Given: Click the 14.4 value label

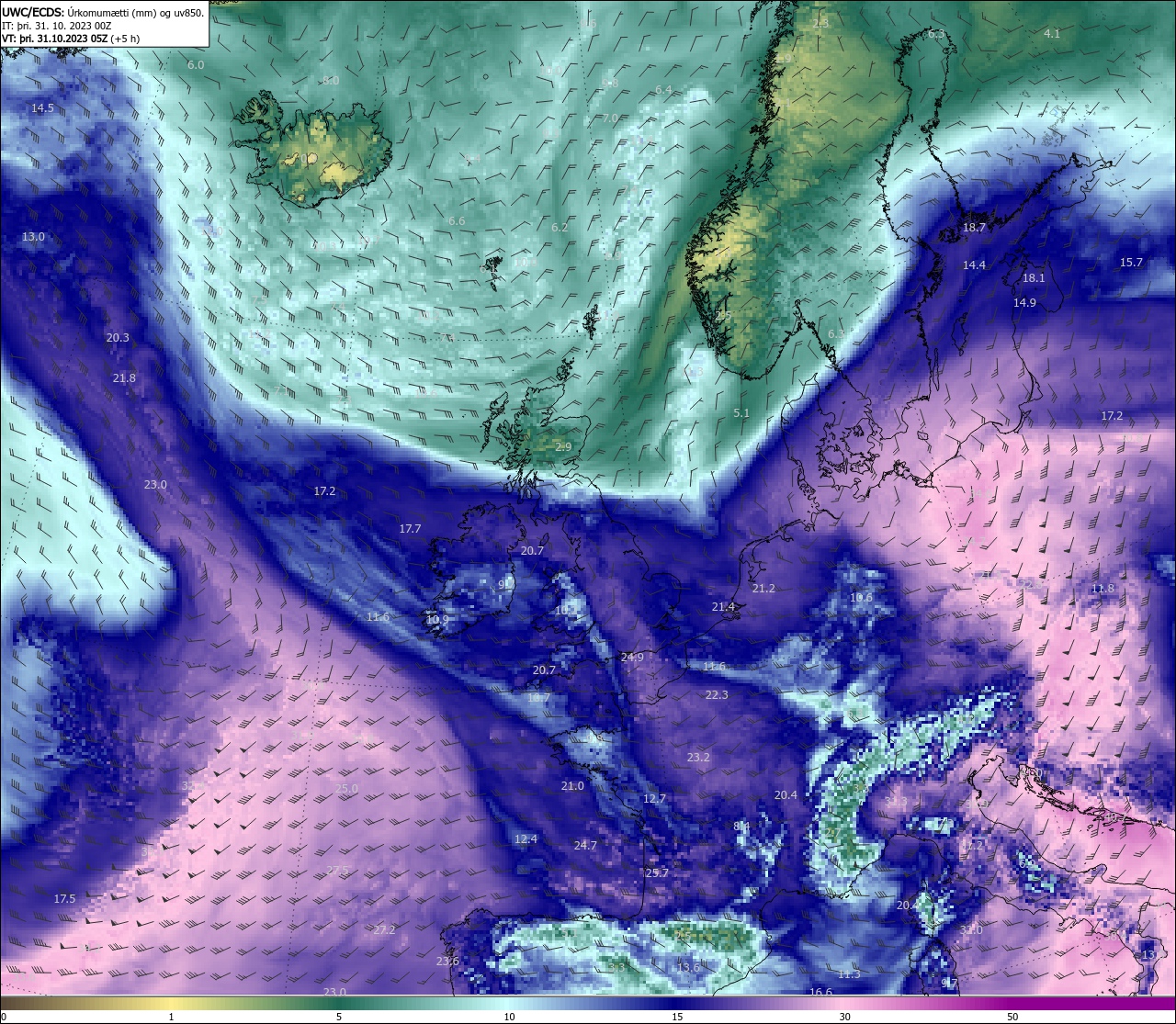Looking at the screenshot, I should pos(974,265).
